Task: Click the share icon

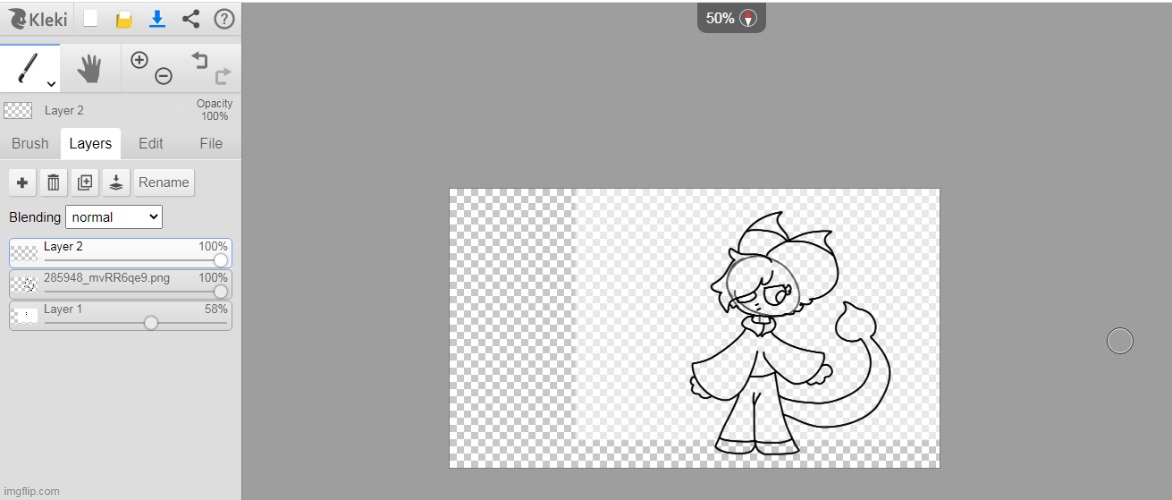Action: [191, 19]
